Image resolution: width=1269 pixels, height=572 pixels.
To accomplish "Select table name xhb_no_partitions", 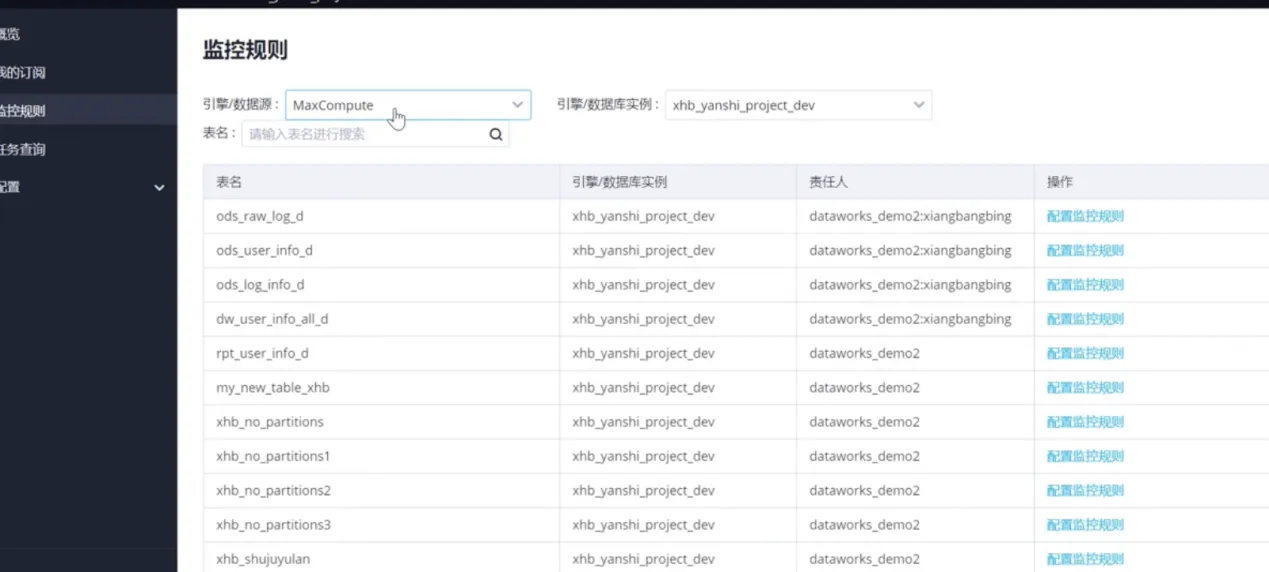I will point(270,422).
